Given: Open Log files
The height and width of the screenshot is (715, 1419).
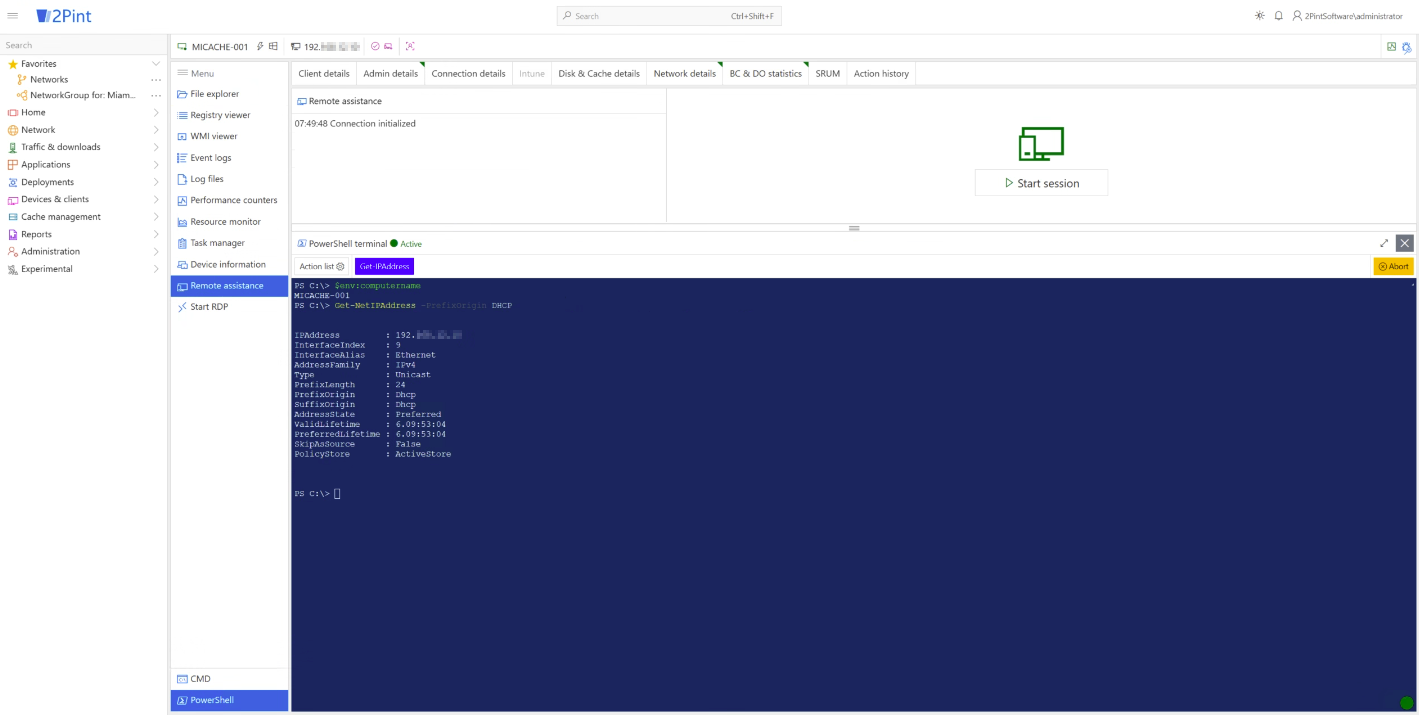Looking at the screenshot, I should (229, 179).
